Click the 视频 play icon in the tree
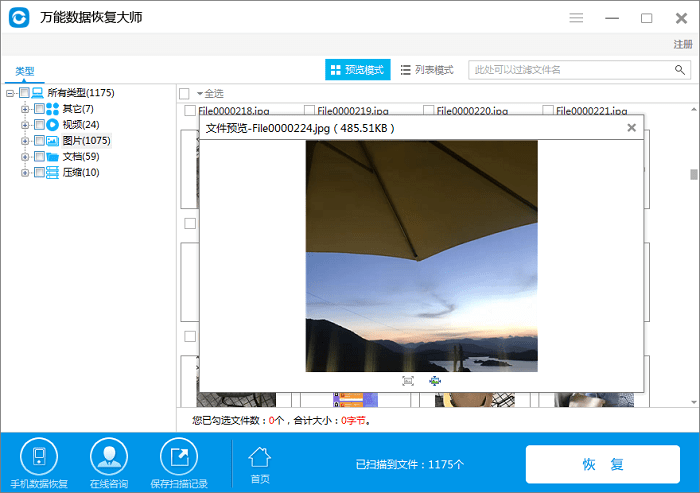Screen dimensions: 700x493 tap(52, 125)
